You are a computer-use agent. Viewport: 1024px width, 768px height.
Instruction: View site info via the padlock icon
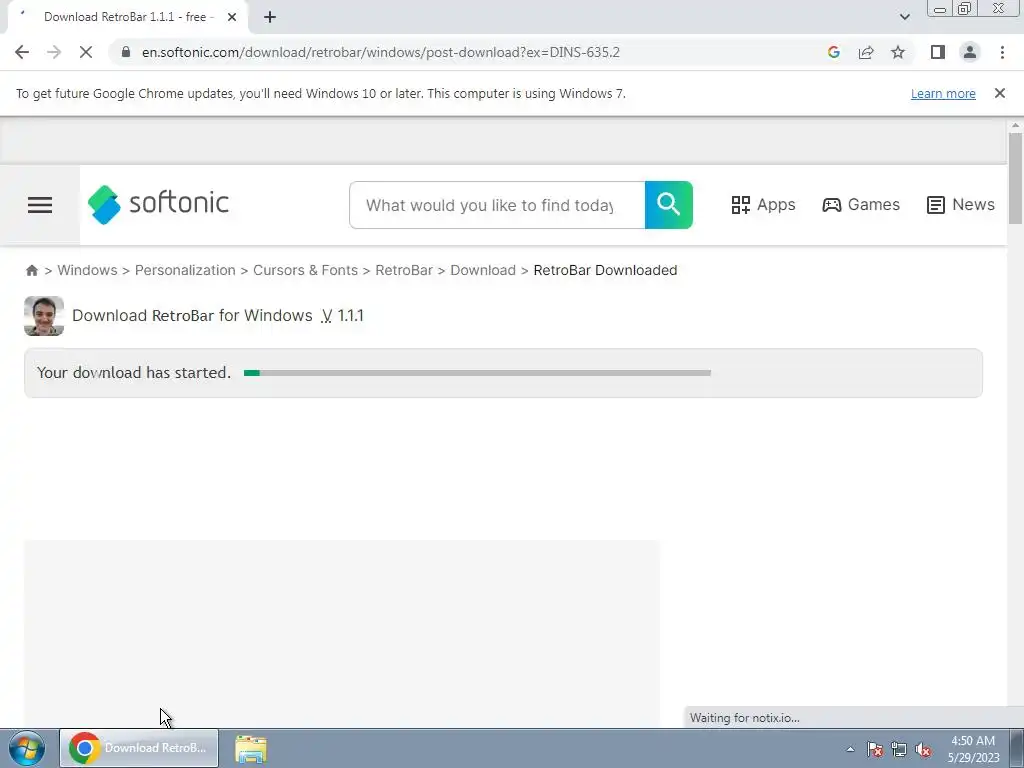click(x=126, y=52)
